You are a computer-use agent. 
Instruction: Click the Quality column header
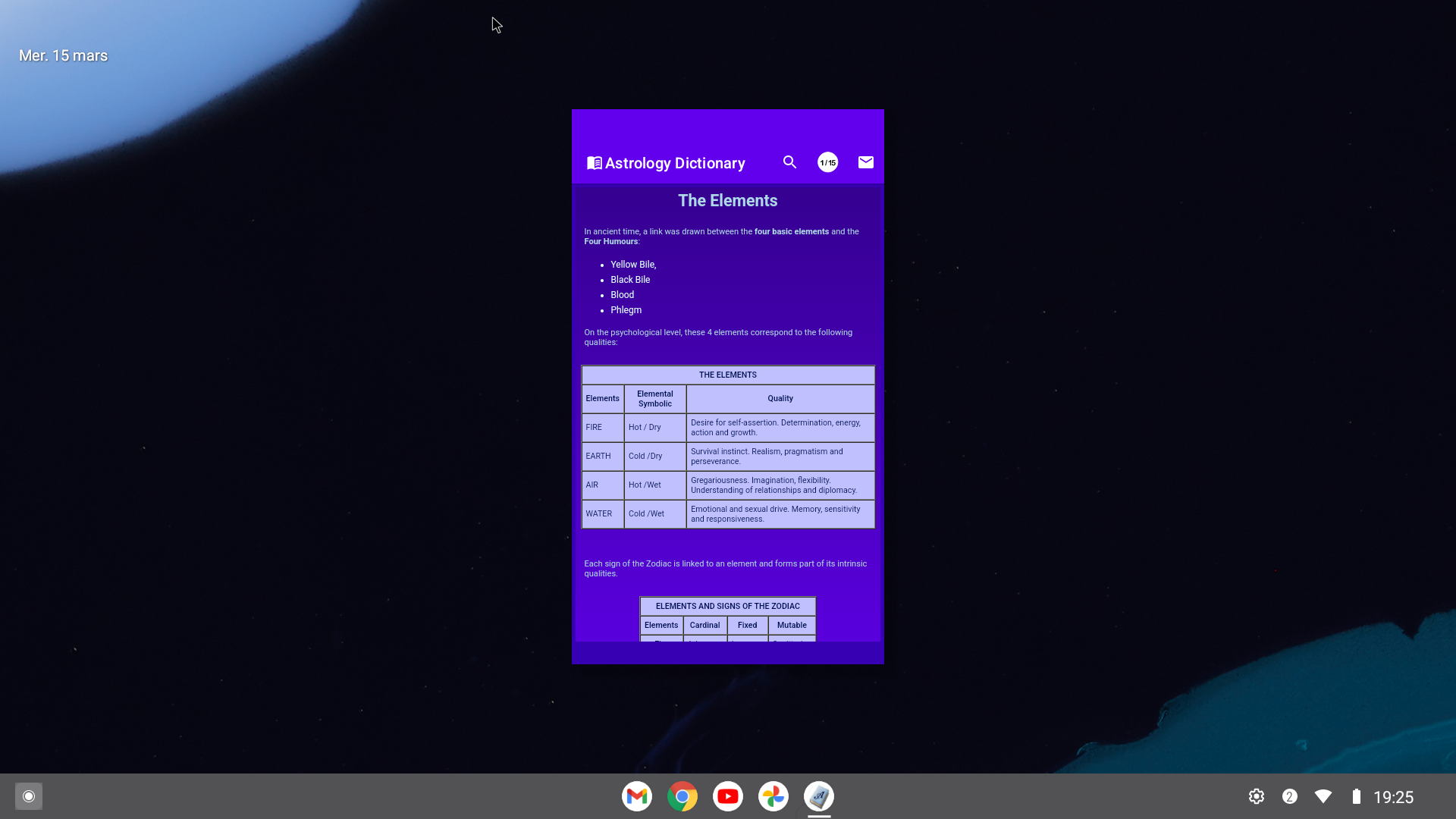[x=780, y=399]
